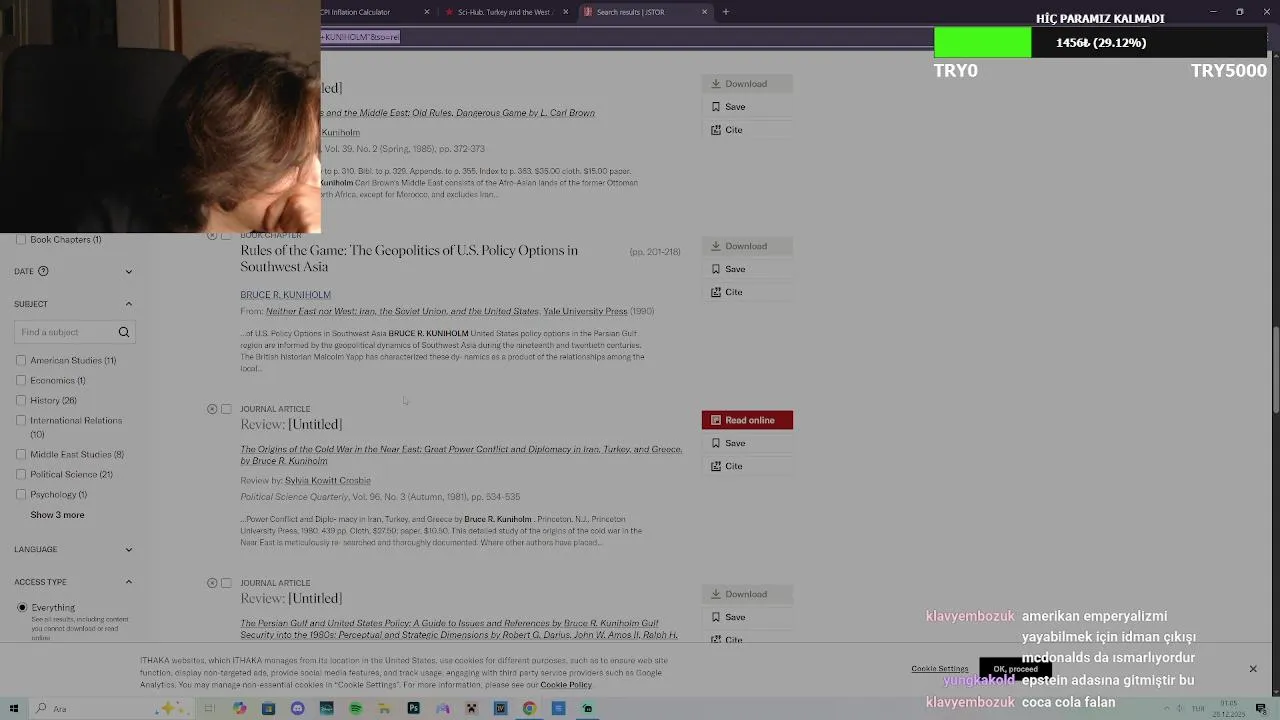Check the Political Science (21) subject
The image size is (1280, 720).
21,474
